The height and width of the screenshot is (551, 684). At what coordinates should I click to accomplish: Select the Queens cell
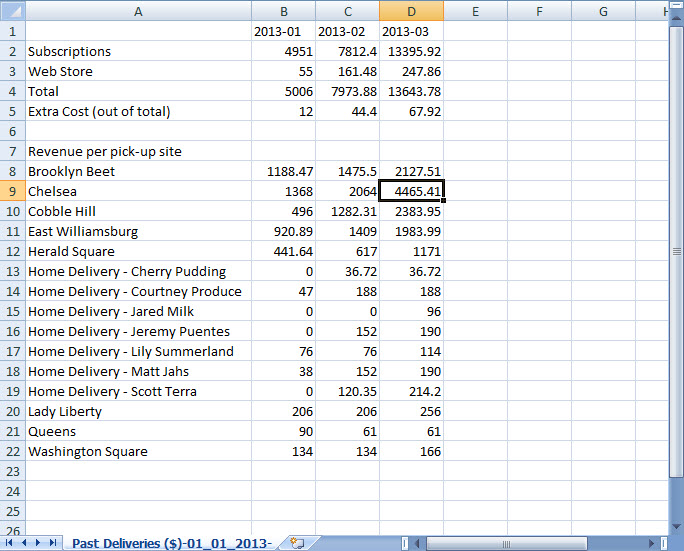click(138, 431)
